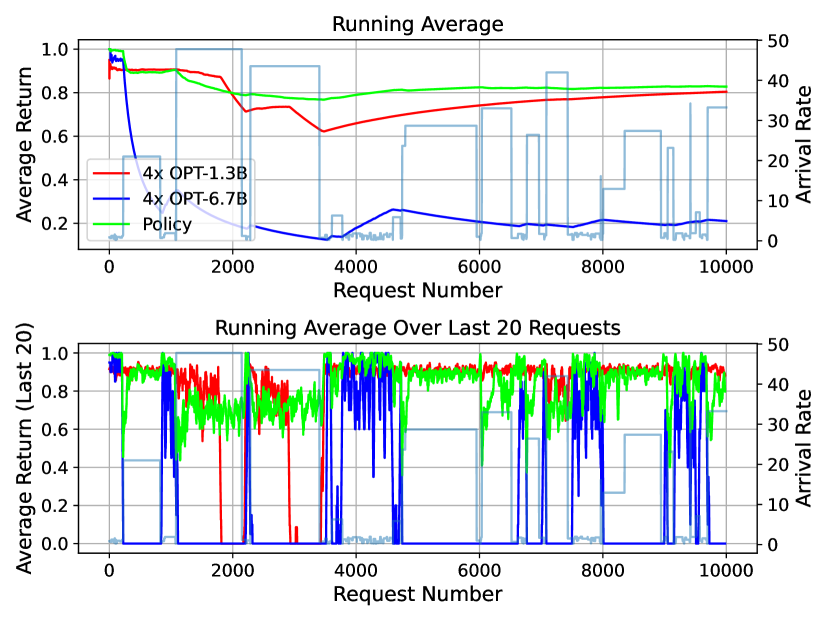
Task: Click "Request Number" label under the Running Average chart
Action: click(x=418, y=291)
